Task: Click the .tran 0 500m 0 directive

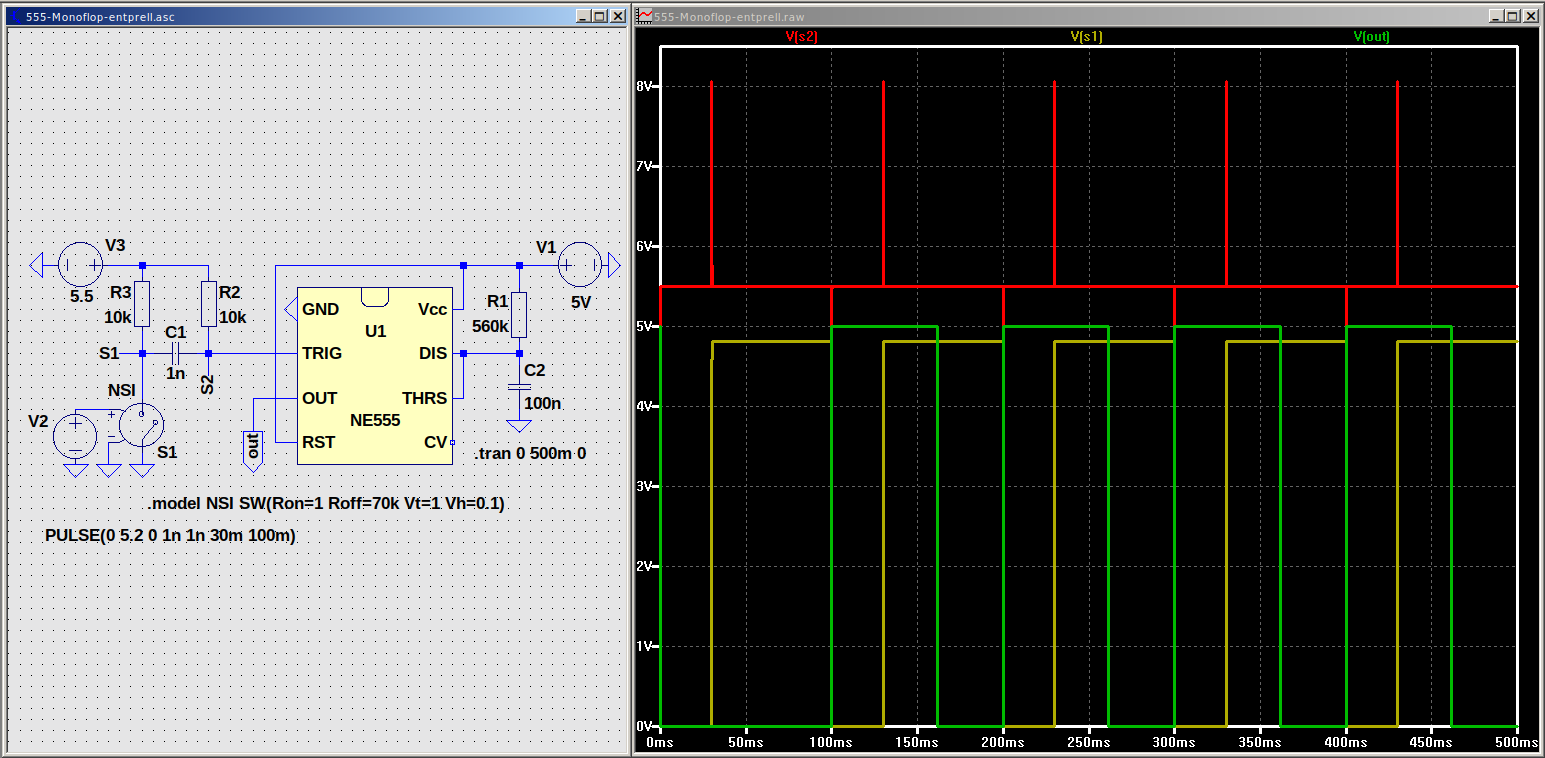Action: click(x=530, y=453)
